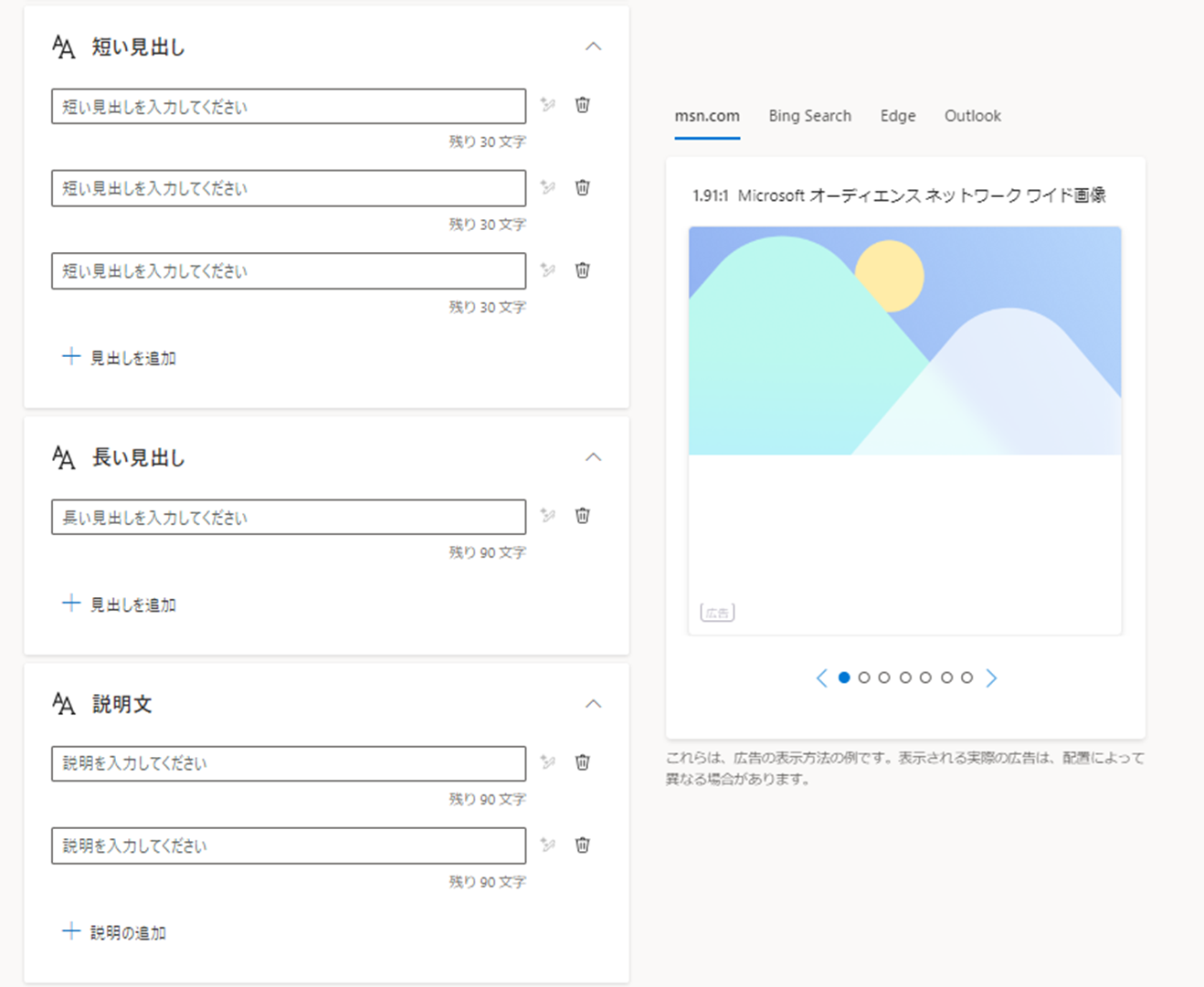Click 説明の追加 to add description
The width and height of the screenshot is (1204, 987).
[x=115, y=932]
